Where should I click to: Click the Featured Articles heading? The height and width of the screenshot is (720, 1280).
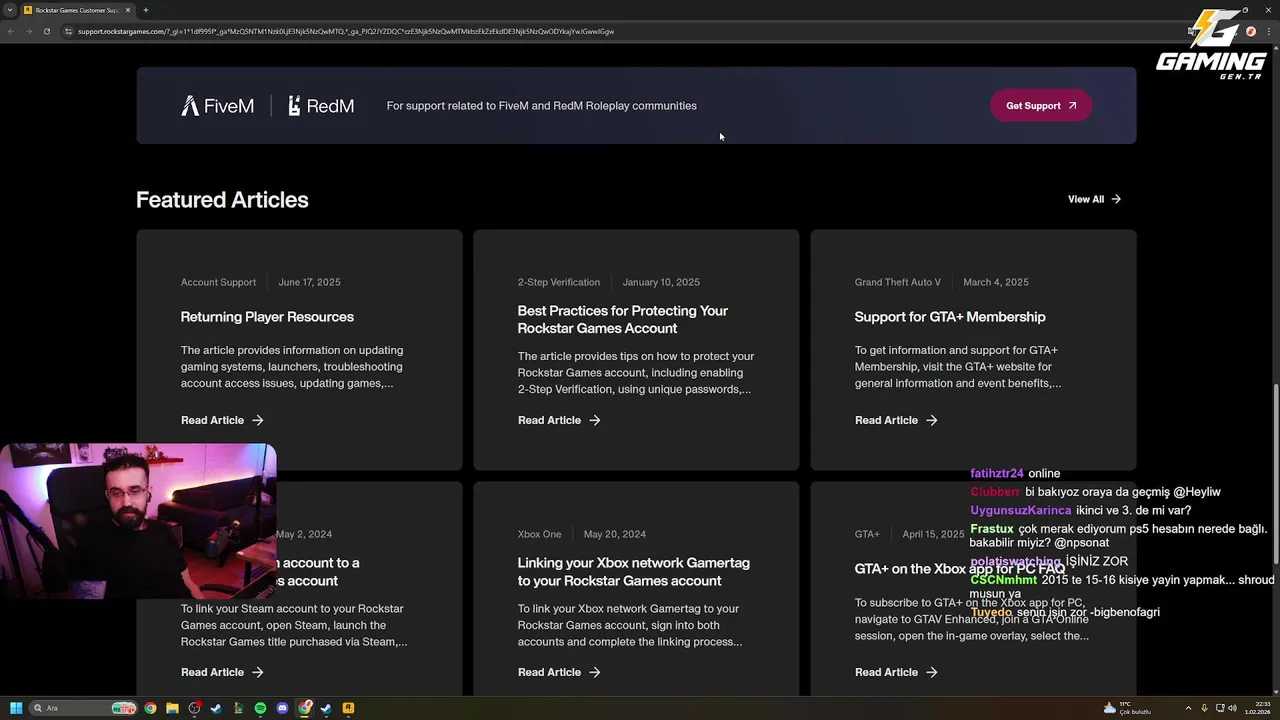222,200
